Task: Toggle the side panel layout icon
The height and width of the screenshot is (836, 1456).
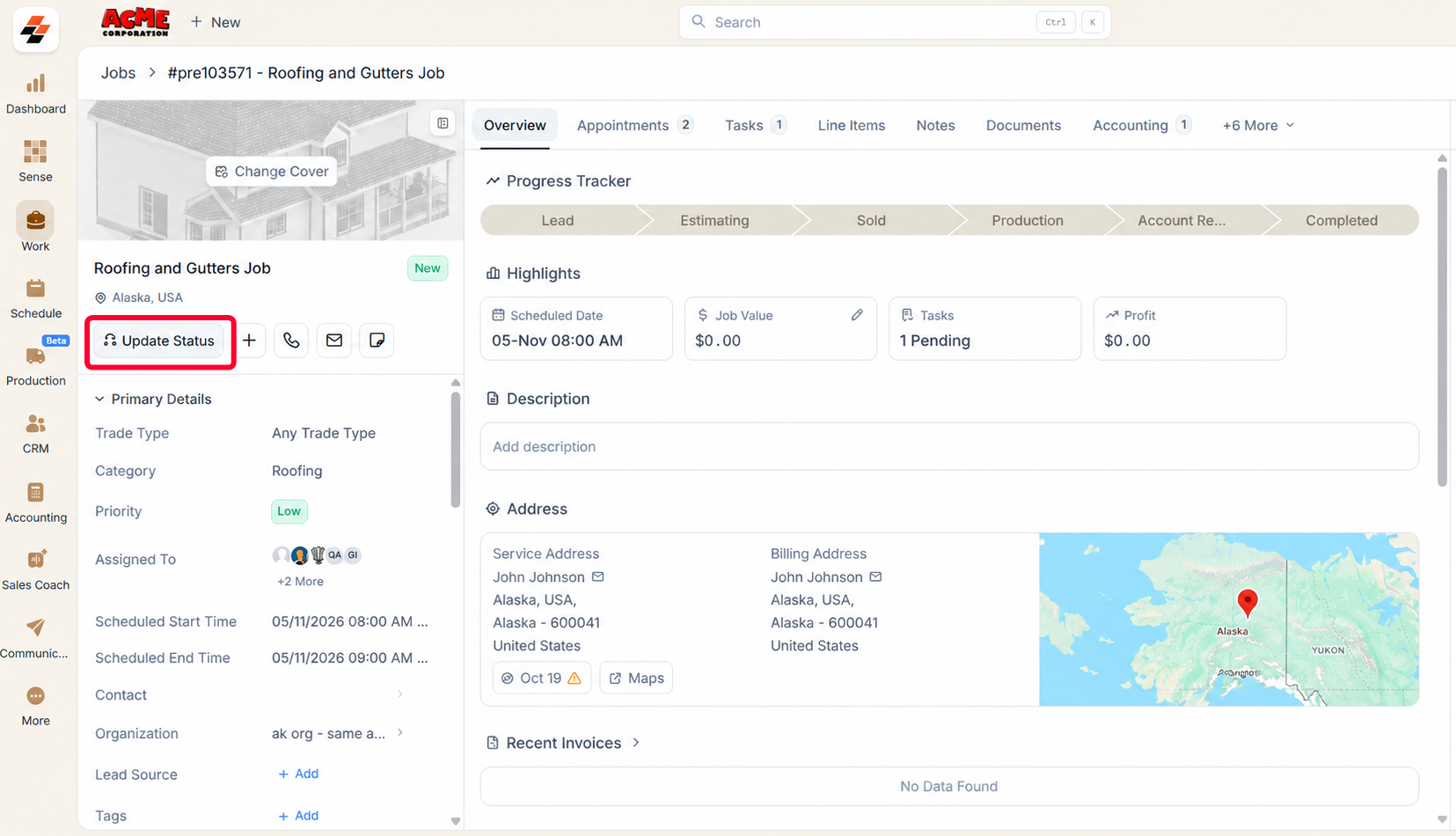Action: pyautogui.click(x=443, y=123)
